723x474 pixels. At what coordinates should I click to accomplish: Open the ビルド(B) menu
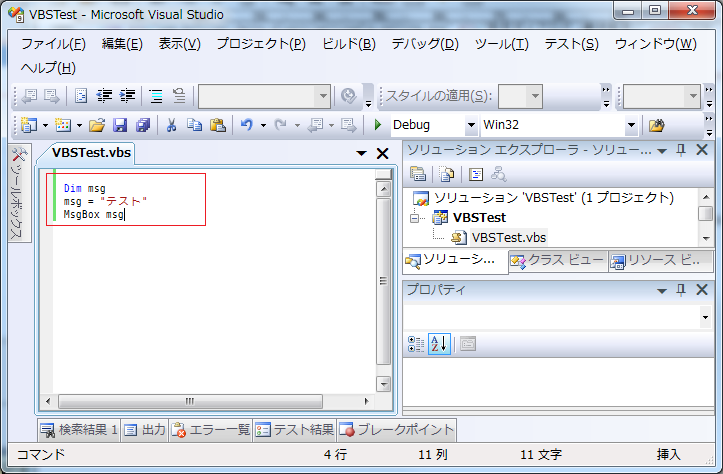tap(349, 44)
